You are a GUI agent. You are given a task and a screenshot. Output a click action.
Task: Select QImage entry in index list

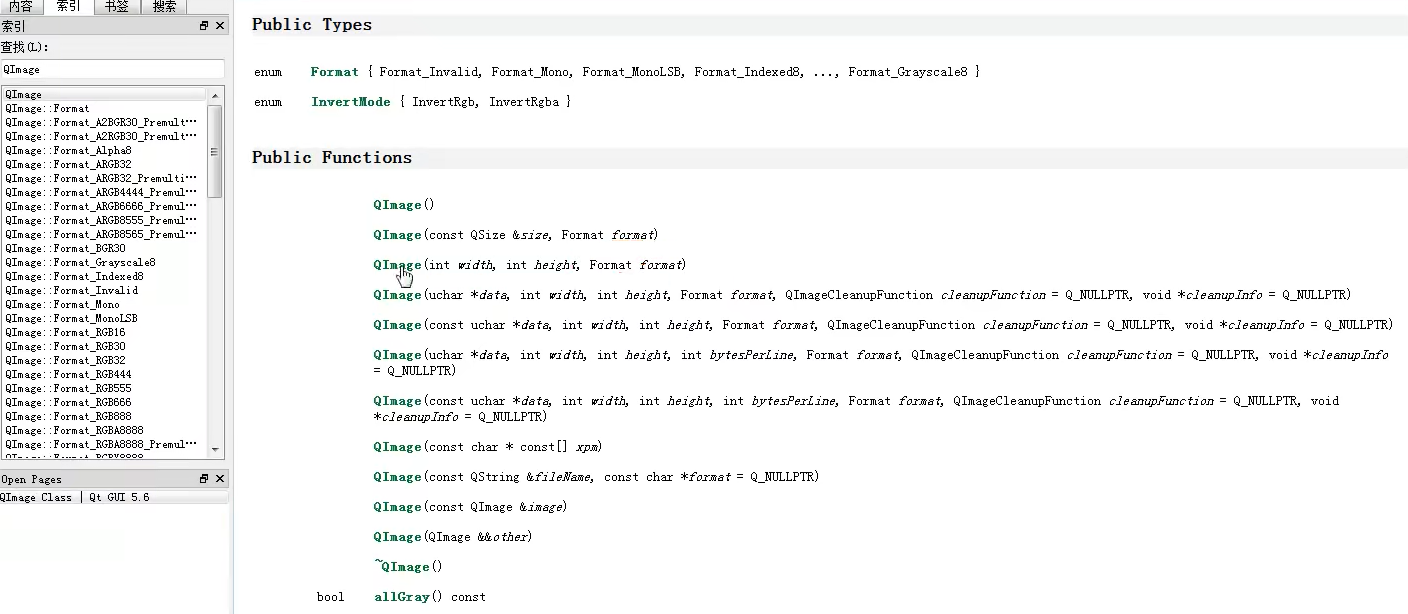pyautogui.click(x=104, y=94)
